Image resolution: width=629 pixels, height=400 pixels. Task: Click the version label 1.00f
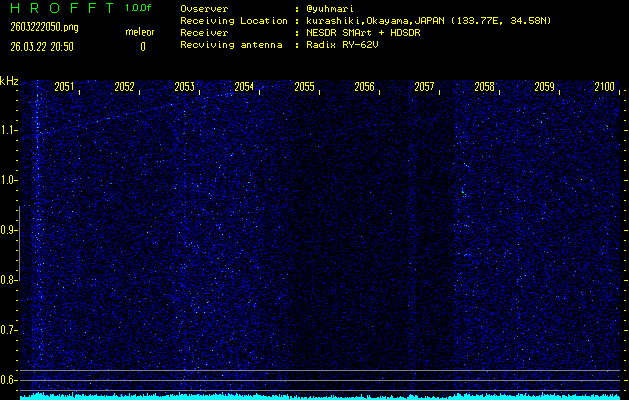point(138,8)
